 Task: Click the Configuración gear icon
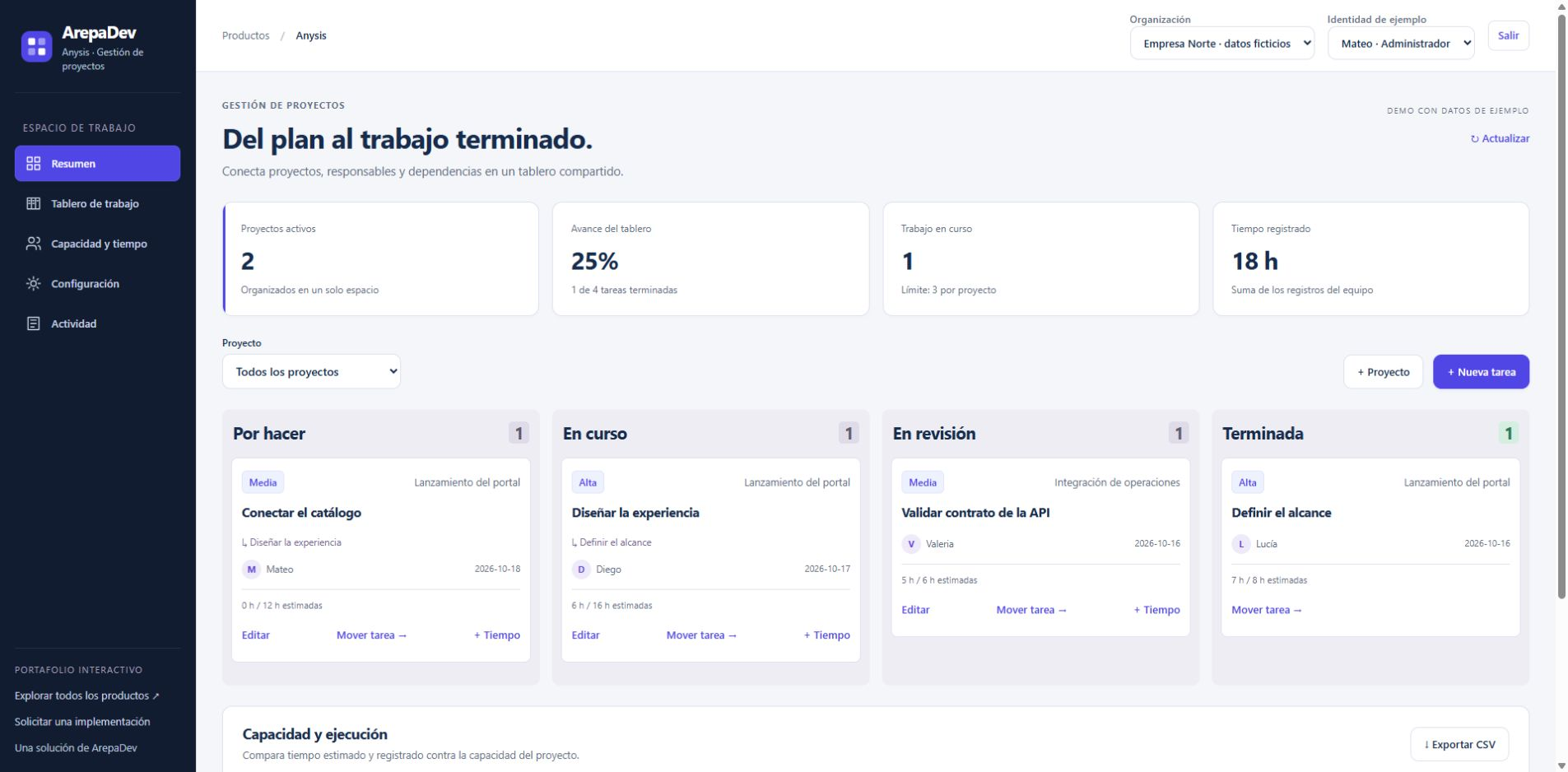[x=34, y=284]
